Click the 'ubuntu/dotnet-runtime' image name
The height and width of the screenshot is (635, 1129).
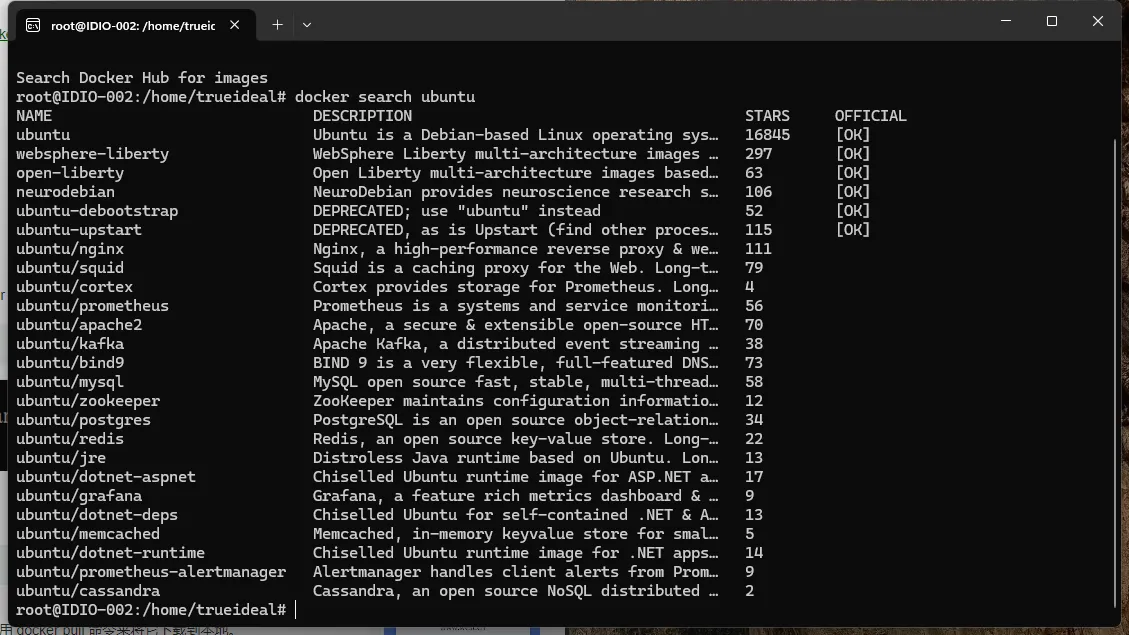(x=110, y=553)
